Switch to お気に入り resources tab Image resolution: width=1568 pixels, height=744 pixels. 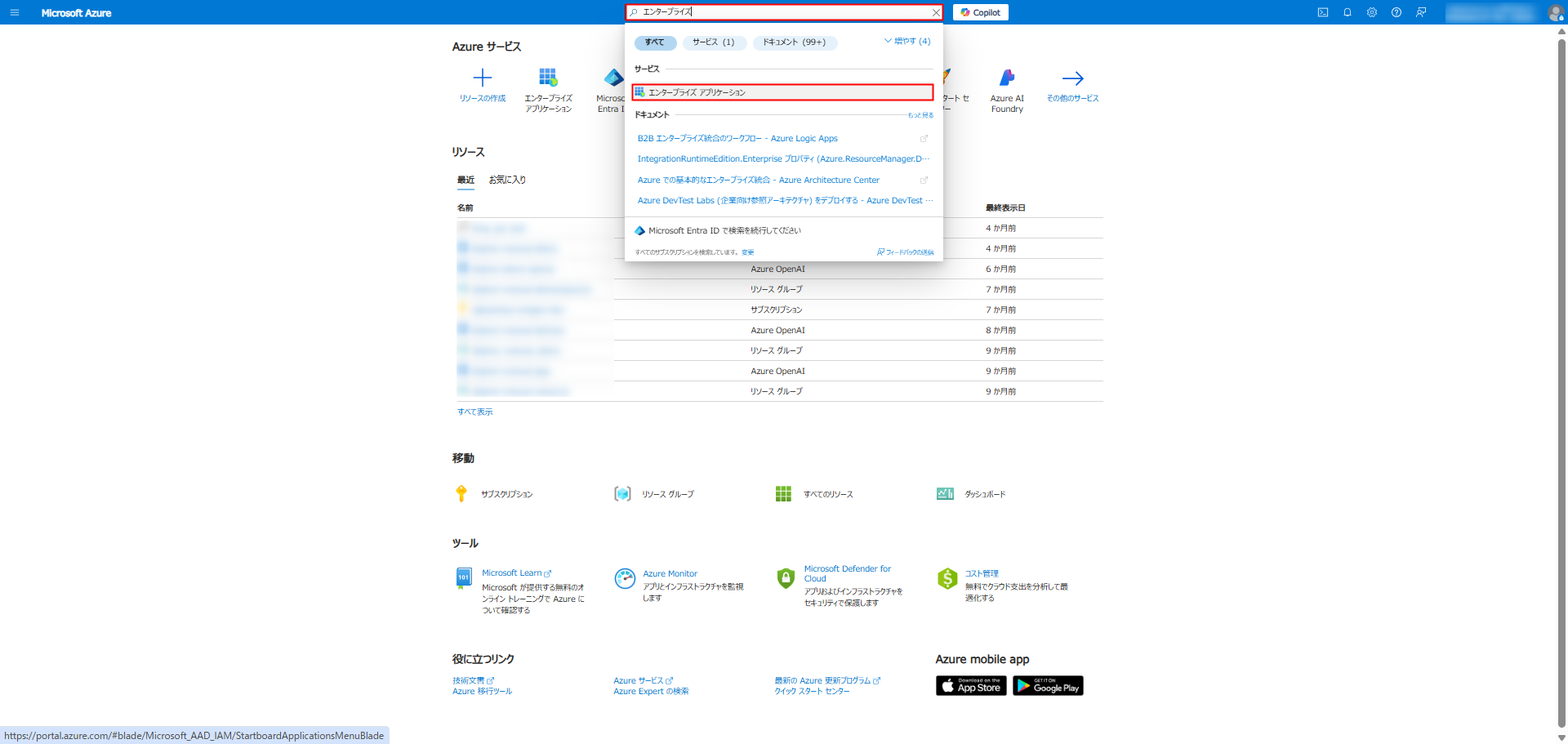point(507,180)
